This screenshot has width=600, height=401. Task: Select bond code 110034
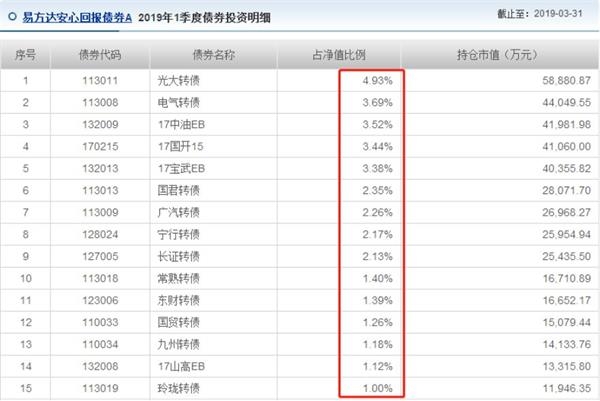coord(100,345)
